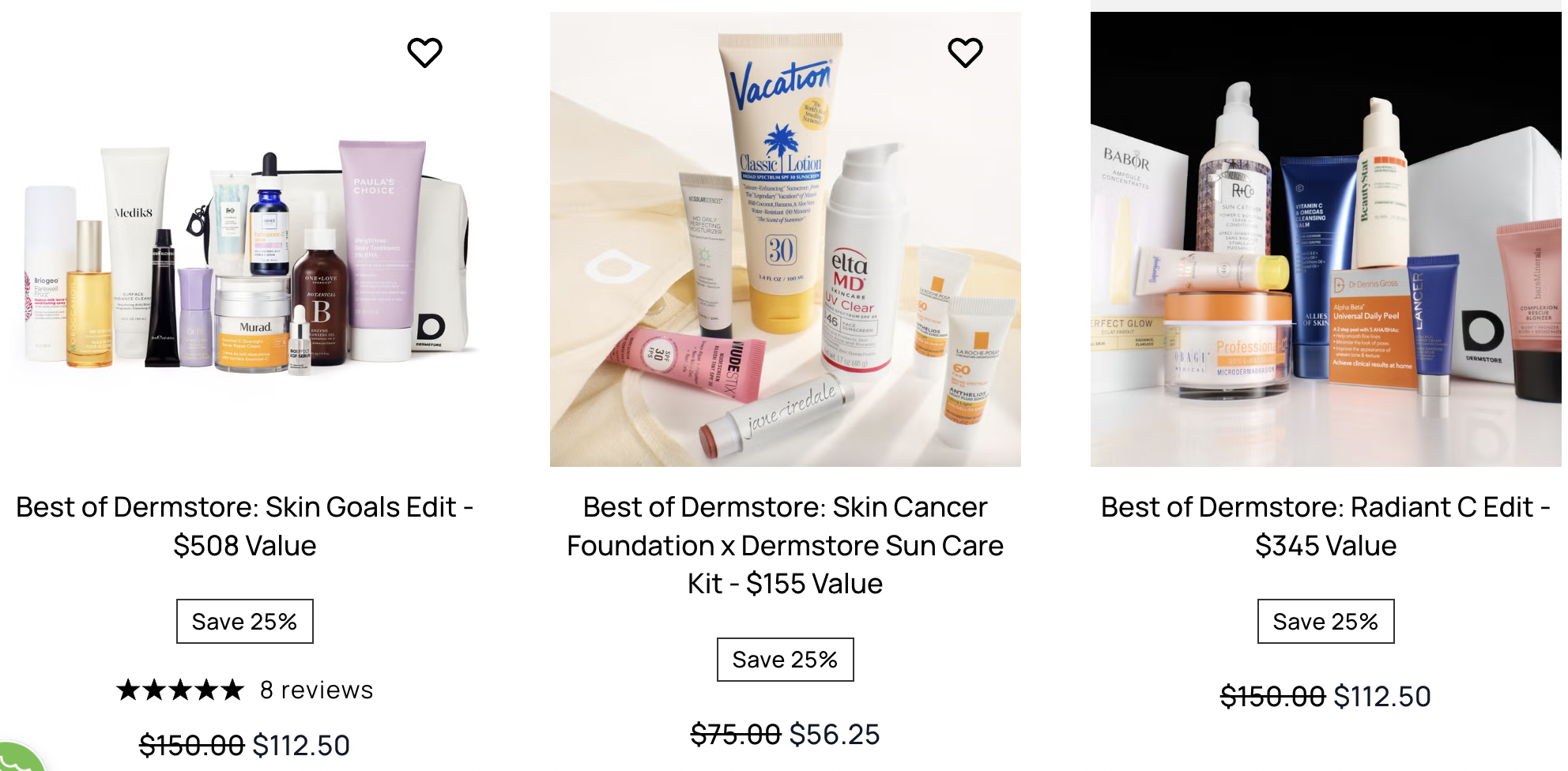Open Radiant C Edit product image
This screenshot has width=1568, height=771.
click(1326, 239)
